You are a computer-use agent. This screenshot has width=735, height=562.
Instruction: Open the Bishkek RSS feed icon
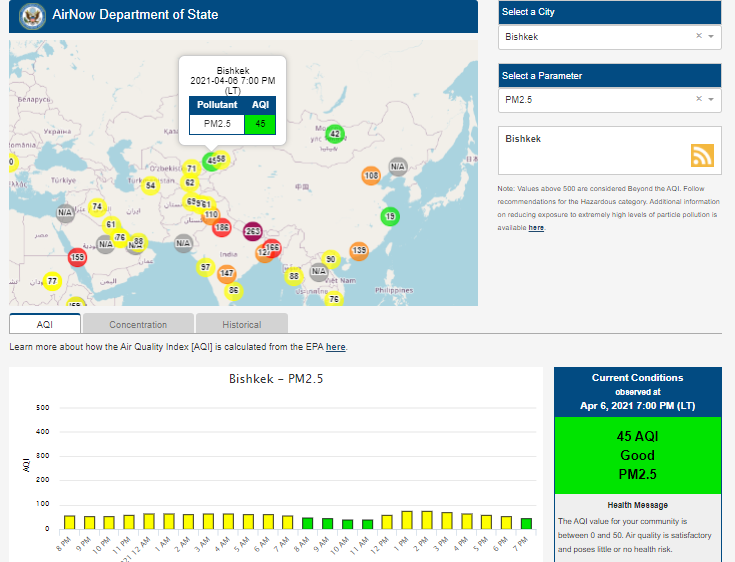click(702, 155)
